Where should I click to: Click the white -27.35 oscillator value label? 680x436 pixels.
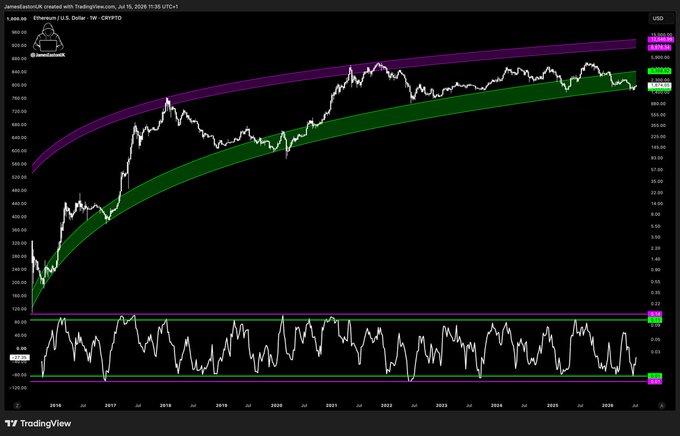coord(19,357)
